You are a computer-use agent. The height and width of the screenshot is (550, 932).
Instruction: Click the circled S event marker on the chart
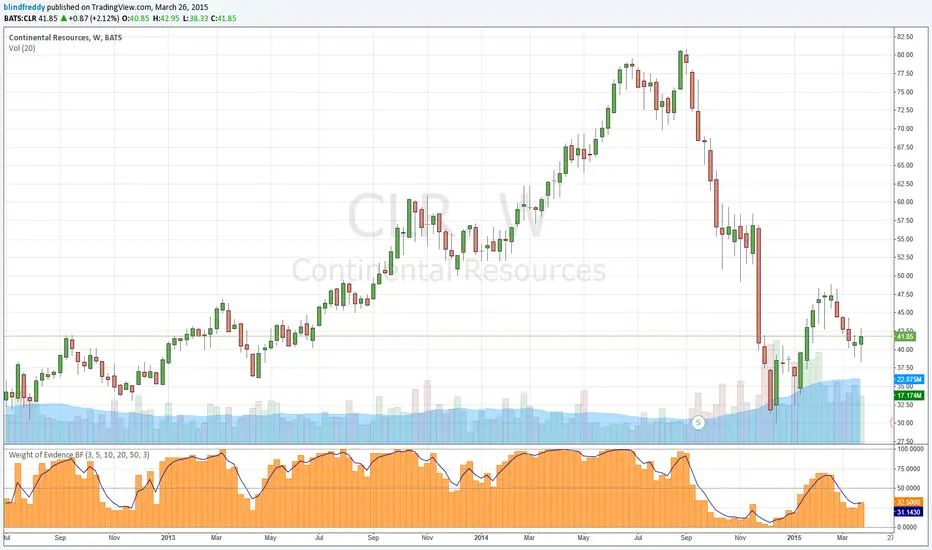click(698, 423)
